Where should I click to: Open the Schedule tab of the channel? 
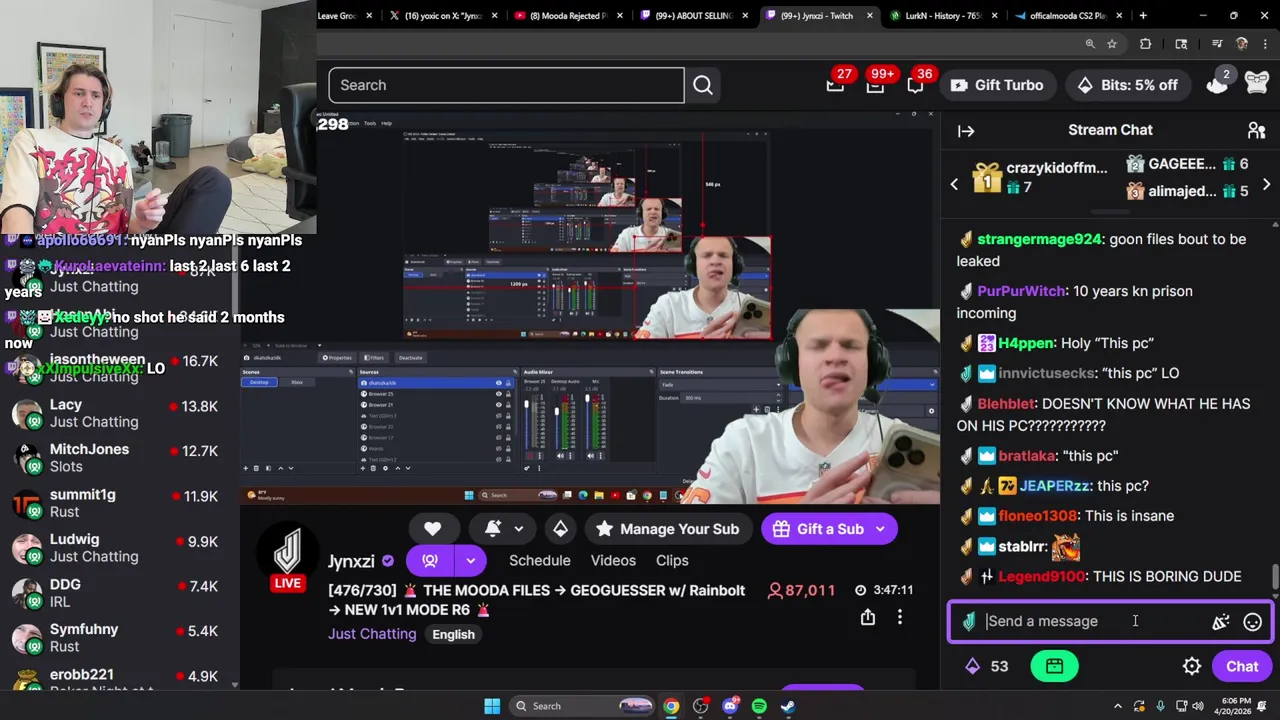click(x=540, y=561)
